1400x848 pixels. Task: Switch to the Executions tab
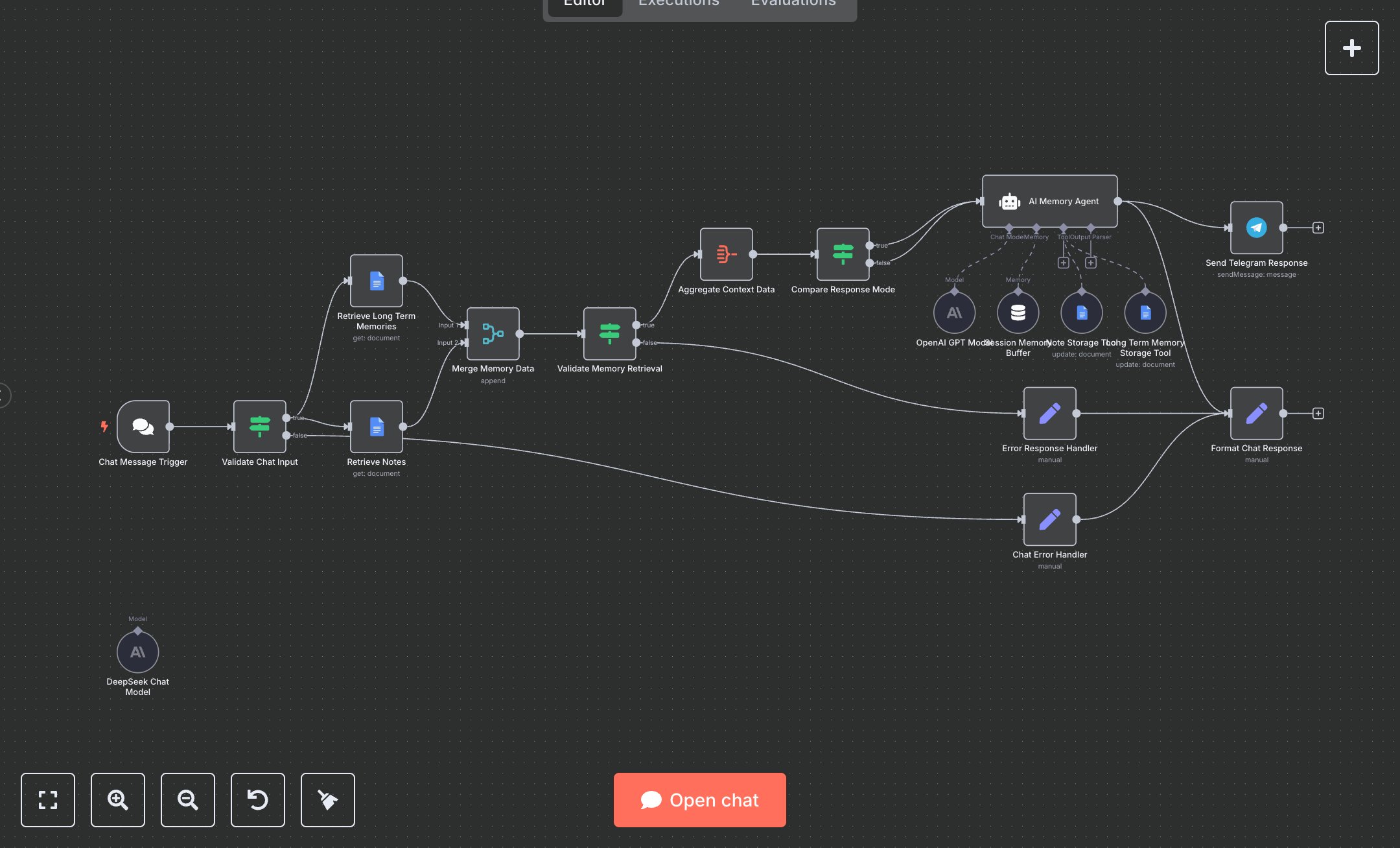[x=679, y=4]
